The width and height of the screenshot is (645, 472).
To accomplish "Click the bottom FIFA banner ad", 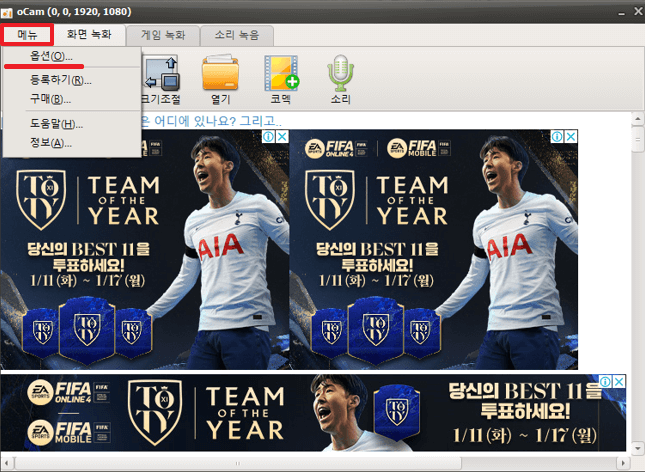I will [313, 412].
